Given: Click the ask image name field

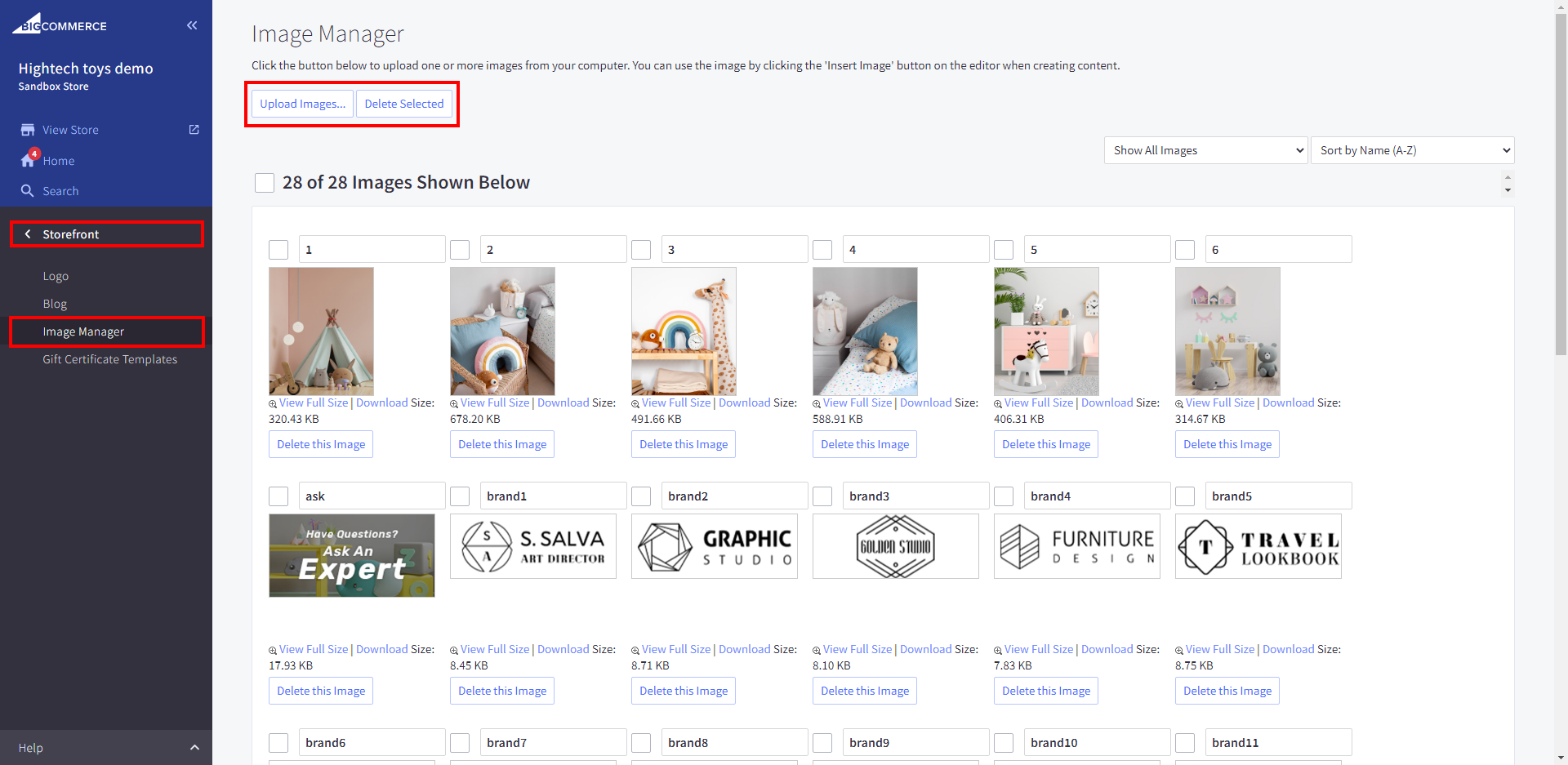Looking at the screenshot, I should coord(372,496).
